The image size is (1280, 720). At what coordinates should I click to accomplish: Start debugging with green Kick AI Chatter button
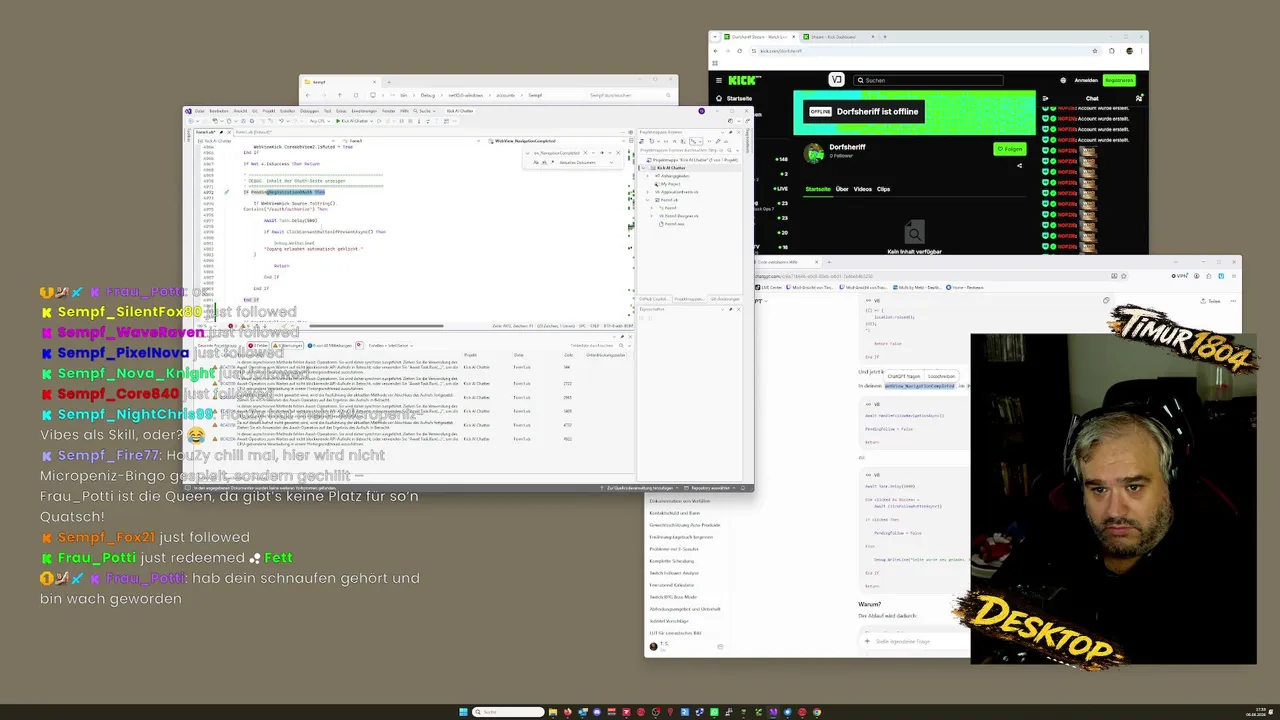coord(352,121)
